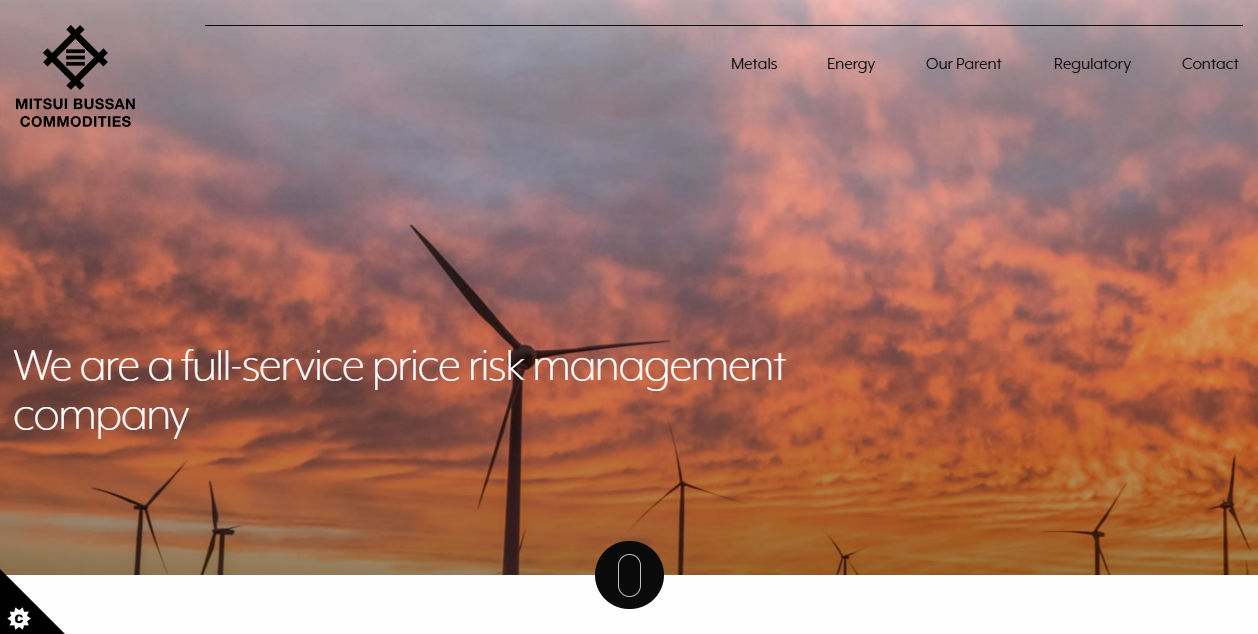Click Our Parent in the top menu

click(x=963, y=64)
